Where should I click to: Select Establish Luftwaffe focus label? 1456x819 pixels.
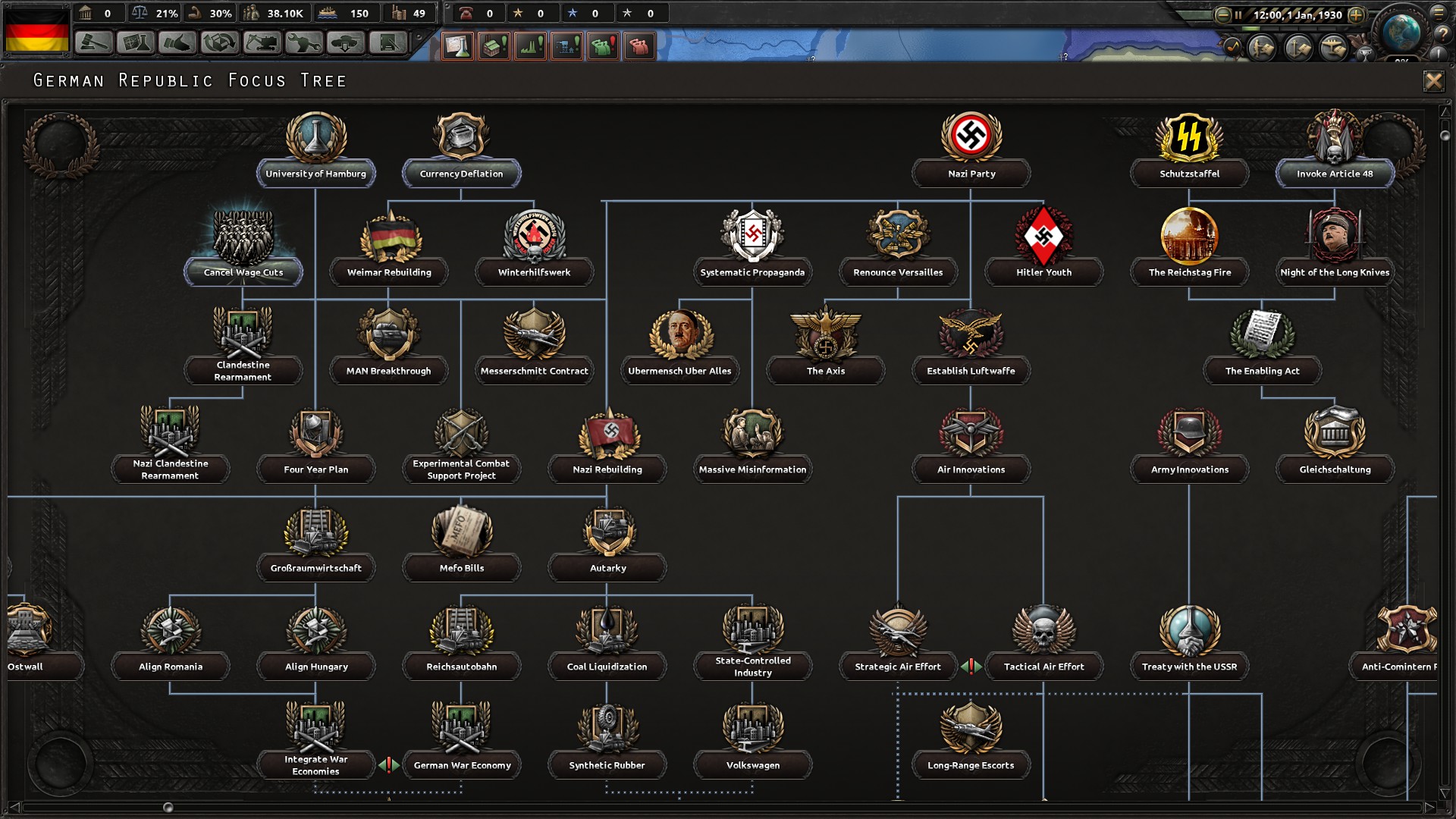[971, 371]
